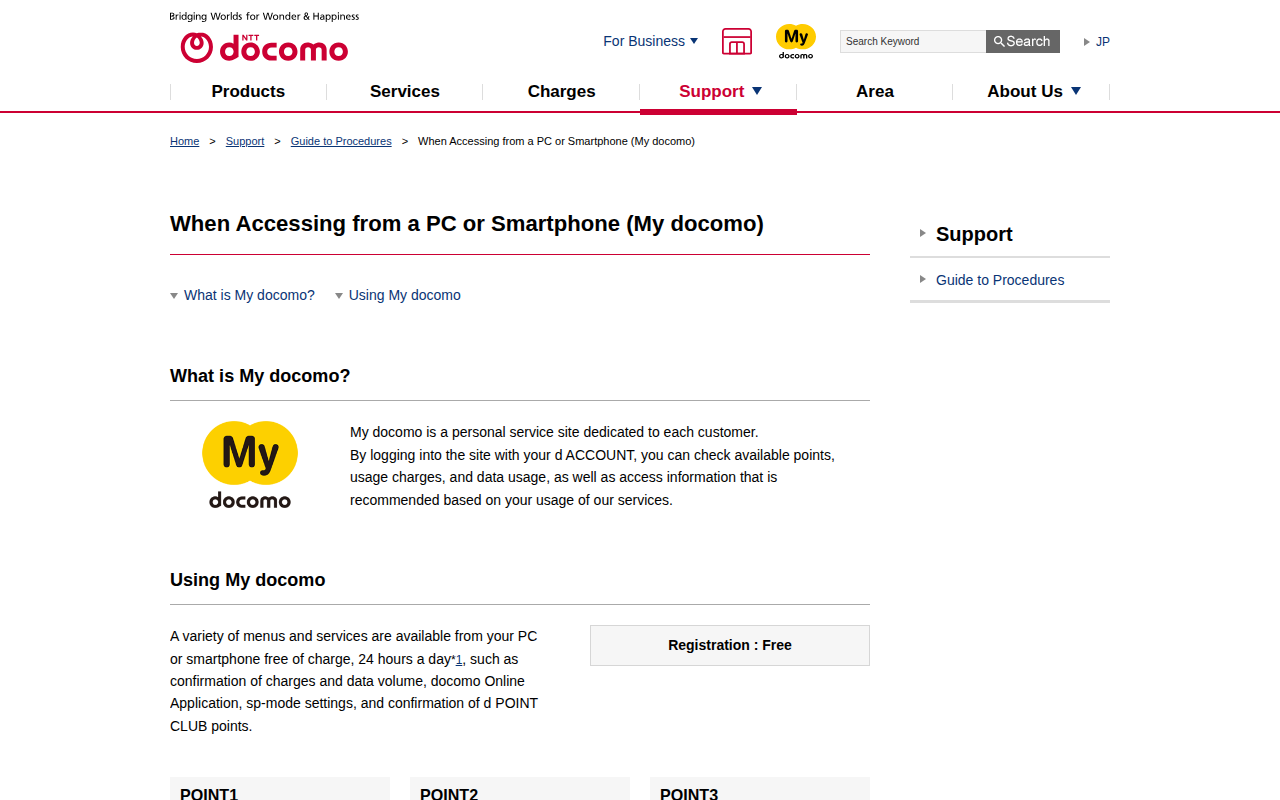Open the Services menu item
Viewport: 1280px width, 800px height.
pyautogui.click(x=405, y=91)
